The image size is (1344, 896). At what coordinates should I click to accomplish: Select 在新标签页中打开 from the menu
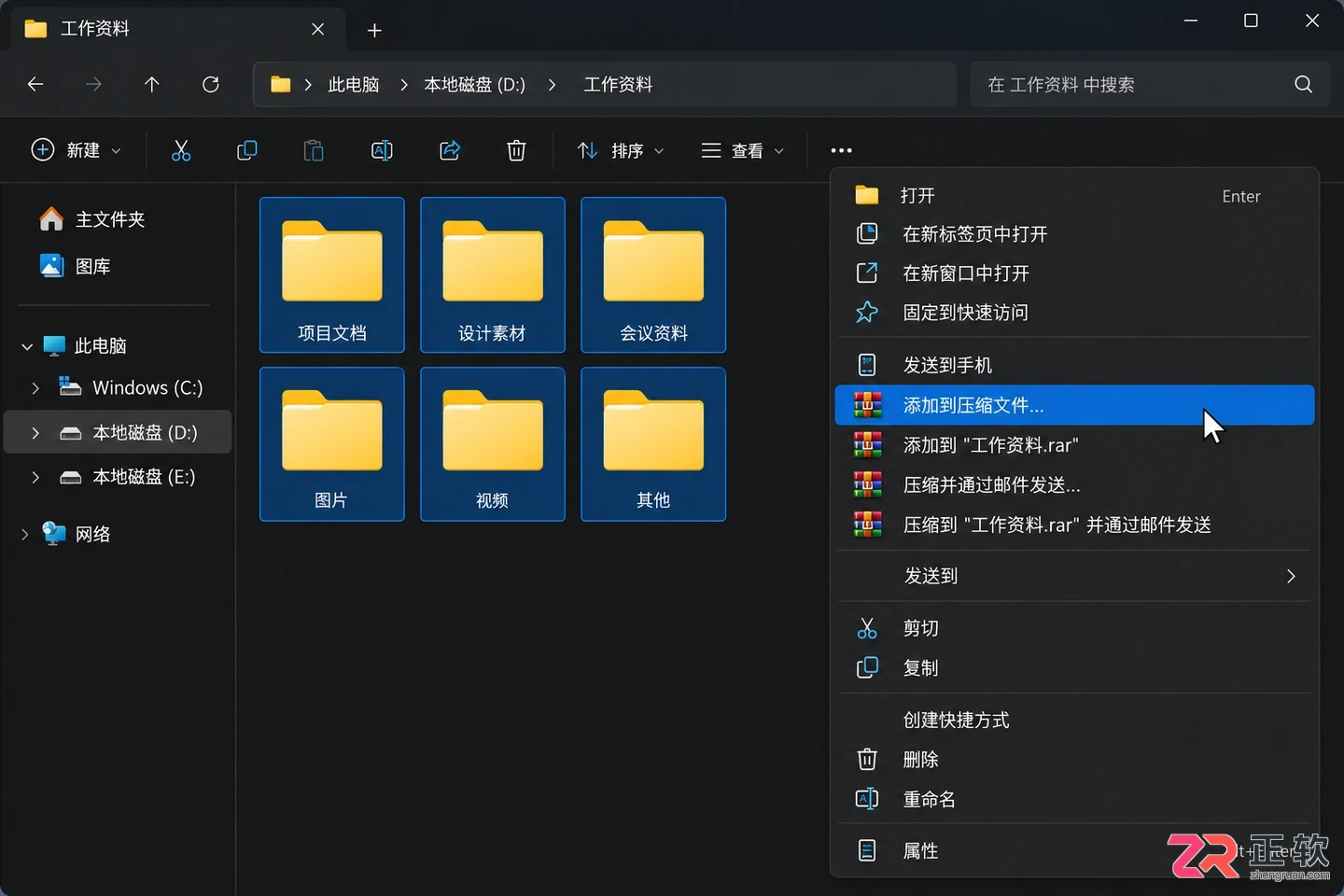[x=1074, y=234]
